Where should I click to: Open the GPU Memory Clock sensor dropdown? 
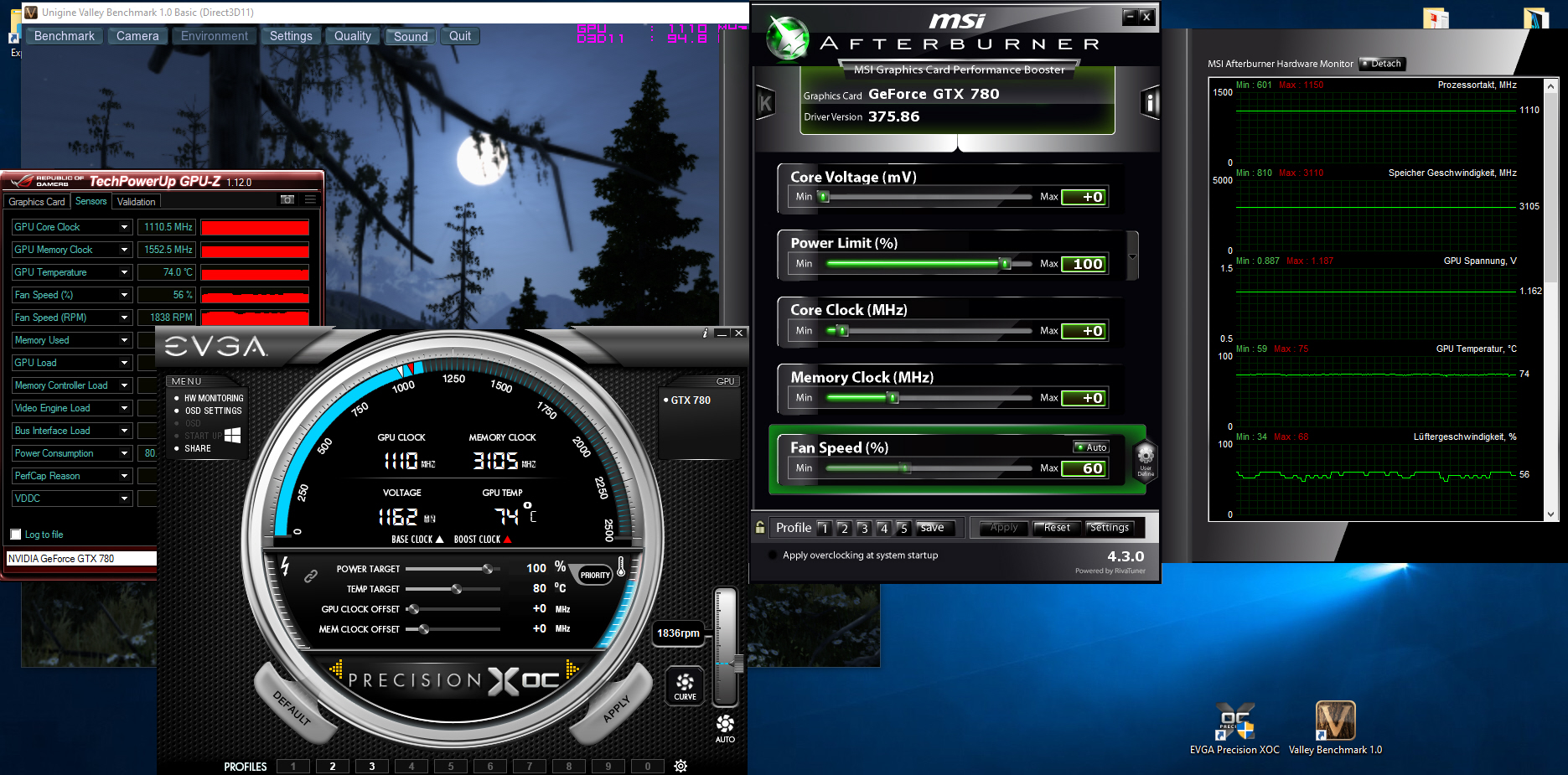tap(124, 250)
